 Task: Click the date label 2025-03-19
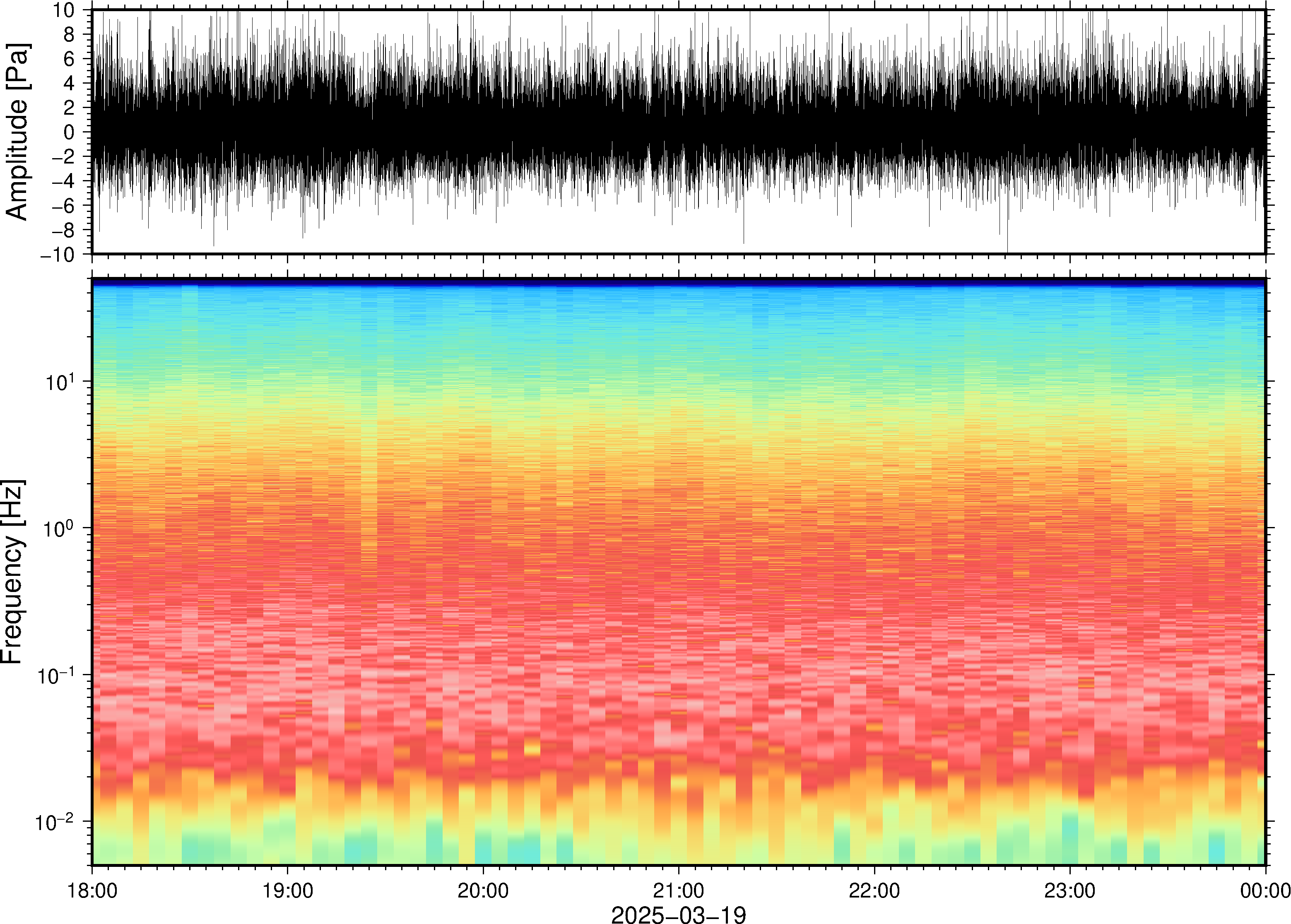[x=678, y=914]
